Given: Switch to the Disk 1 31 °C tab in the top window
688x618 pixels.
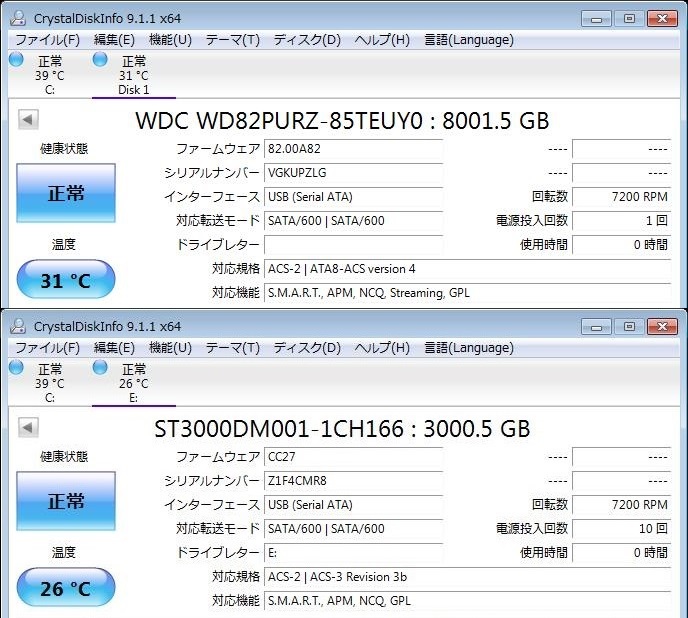Looking at the screenshot, I should 134,75.
